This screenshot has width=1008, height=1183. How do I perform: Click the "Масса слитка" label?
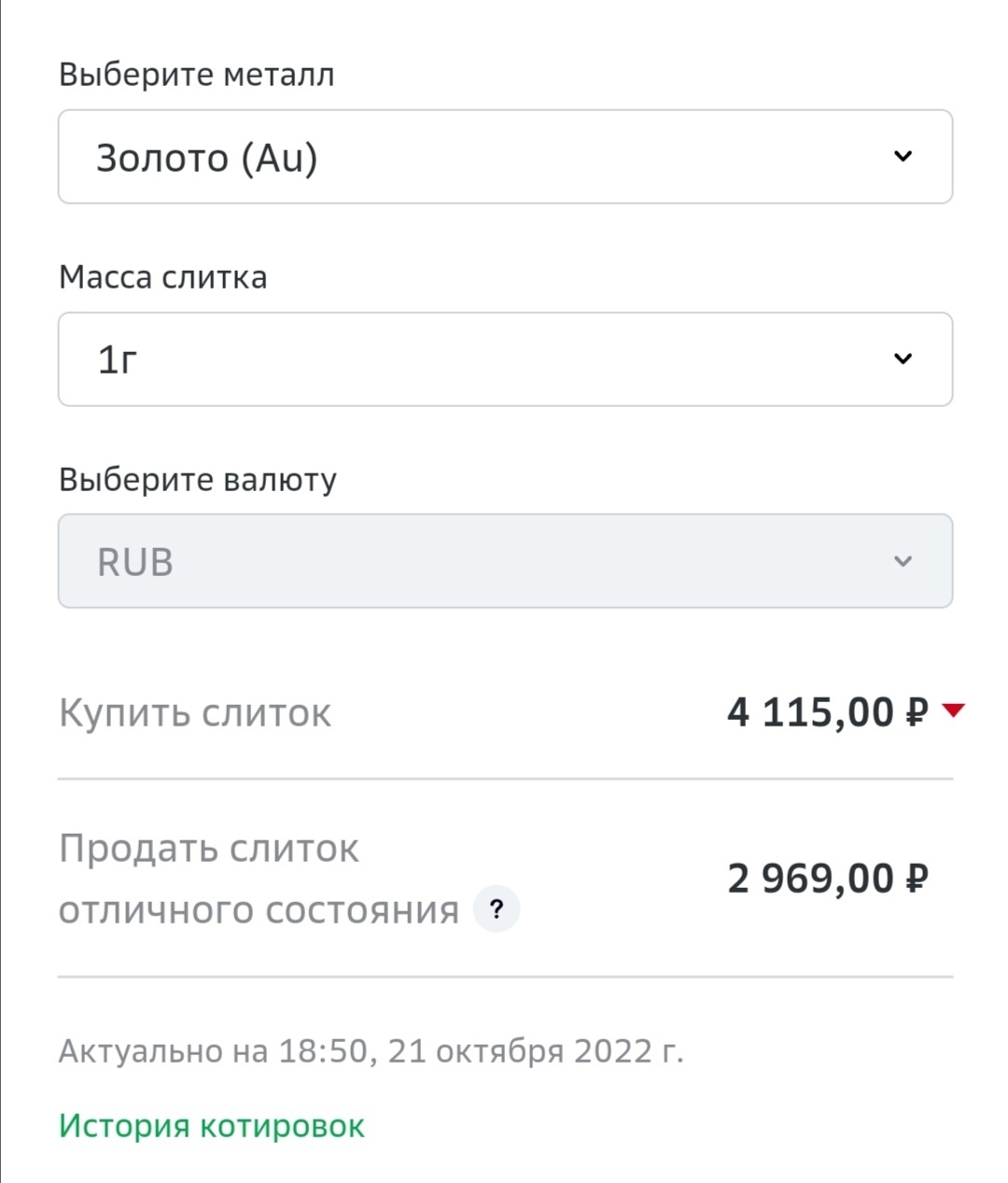[x=162, y=277]
